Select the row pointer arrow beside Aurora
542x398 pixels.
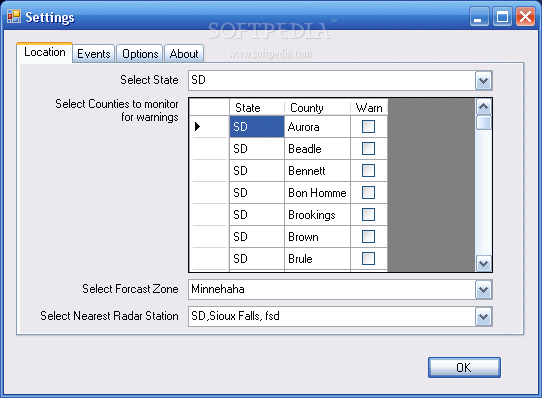click(197, 127)
